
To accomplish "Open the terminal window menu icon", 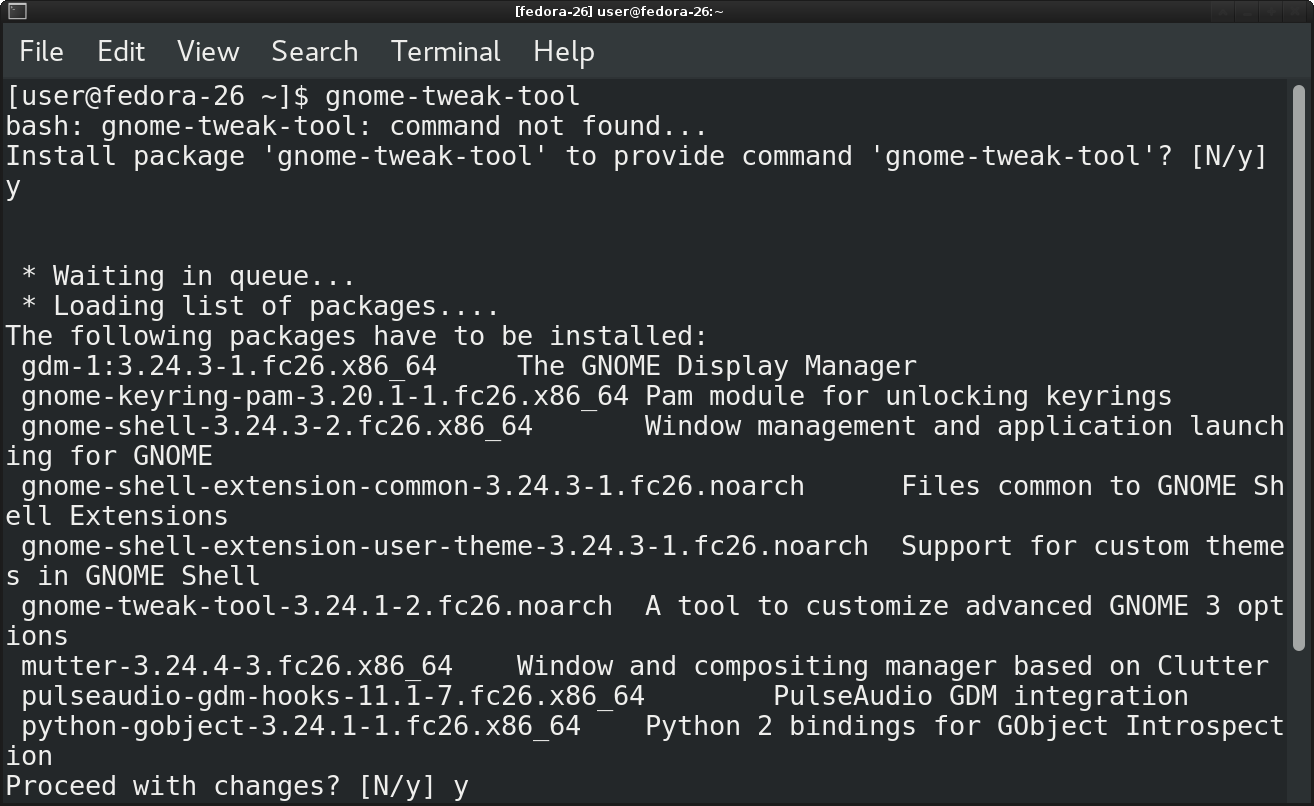I will point(16,11).
